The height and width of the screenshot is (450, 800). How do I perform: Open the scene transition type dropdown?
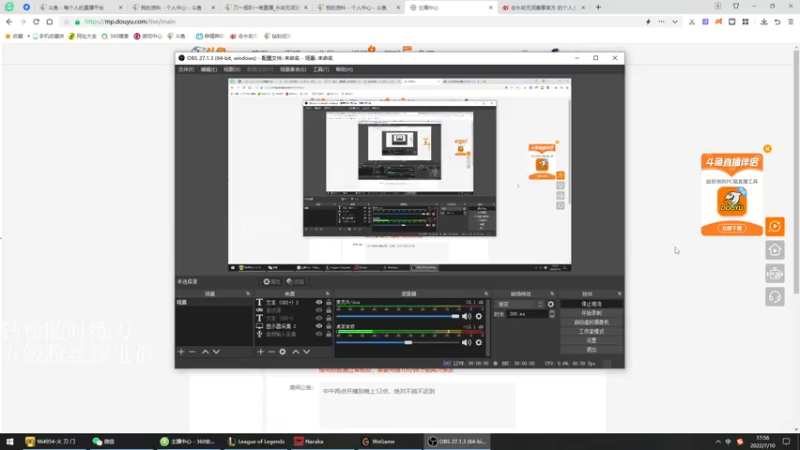tap(519, 304)
